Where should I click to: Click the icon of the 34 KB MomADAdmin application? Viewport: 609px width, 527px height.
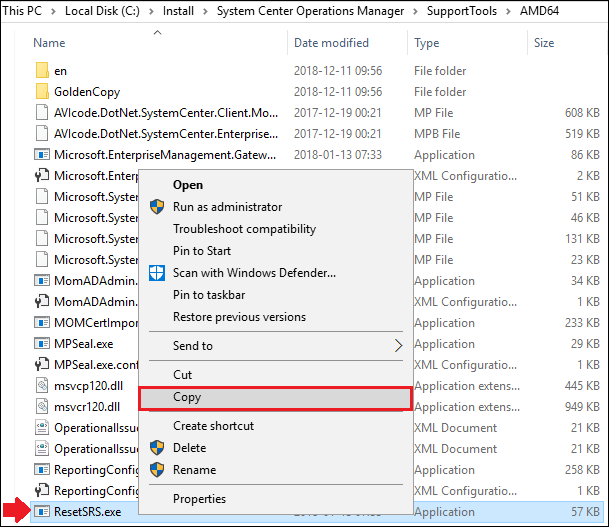(42, 281)
